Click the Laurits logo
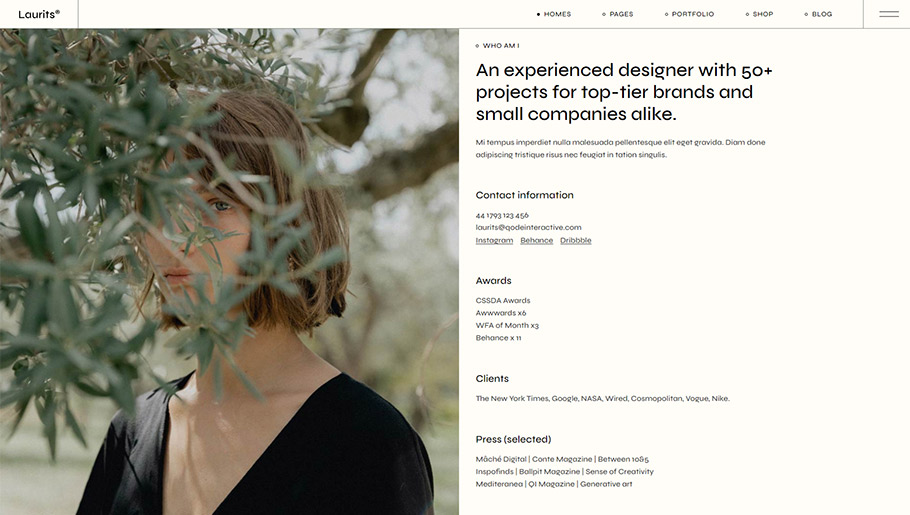 tap(39, 14)
